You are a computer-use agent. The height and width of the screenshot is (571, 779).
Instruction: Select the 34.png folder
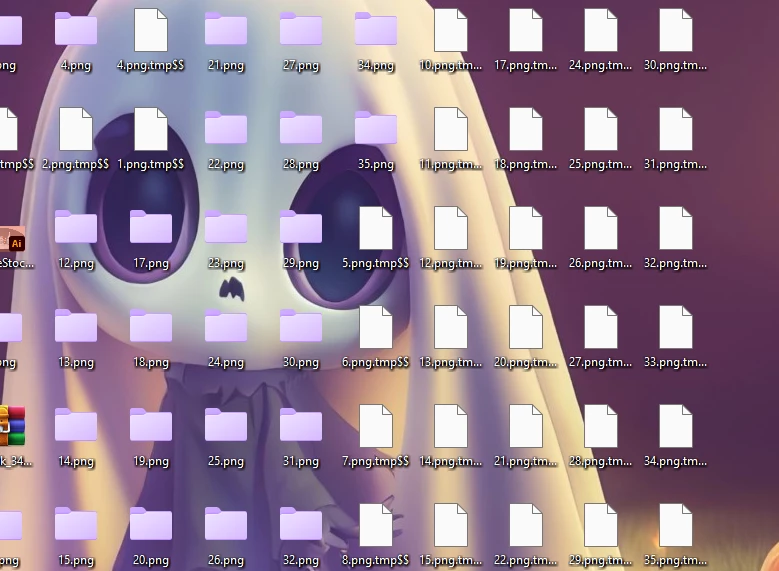[376, 29]
